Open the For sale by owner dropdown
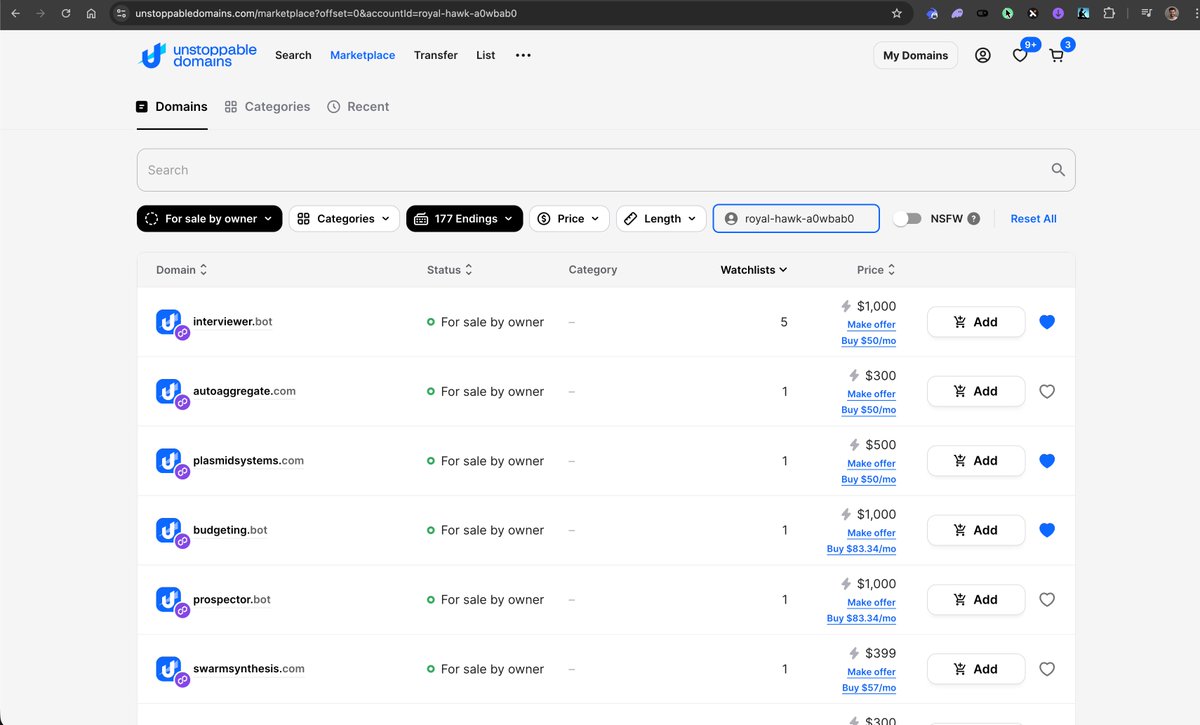Screen dimensions: 1200x725 click(x=210, y=219)
